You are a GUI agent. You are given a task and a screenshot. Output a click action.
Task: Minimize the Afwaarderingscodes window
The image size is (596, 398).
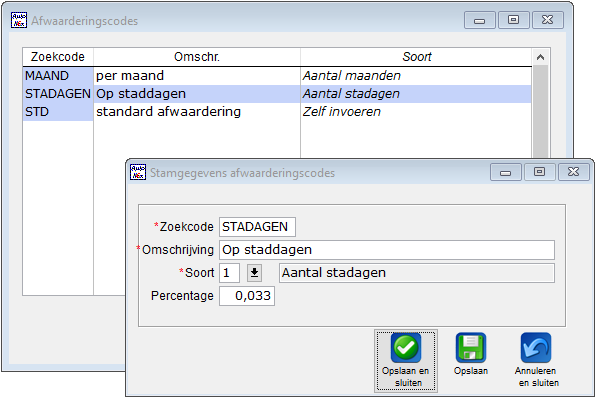pyautogui.click(x=480, y=20)
